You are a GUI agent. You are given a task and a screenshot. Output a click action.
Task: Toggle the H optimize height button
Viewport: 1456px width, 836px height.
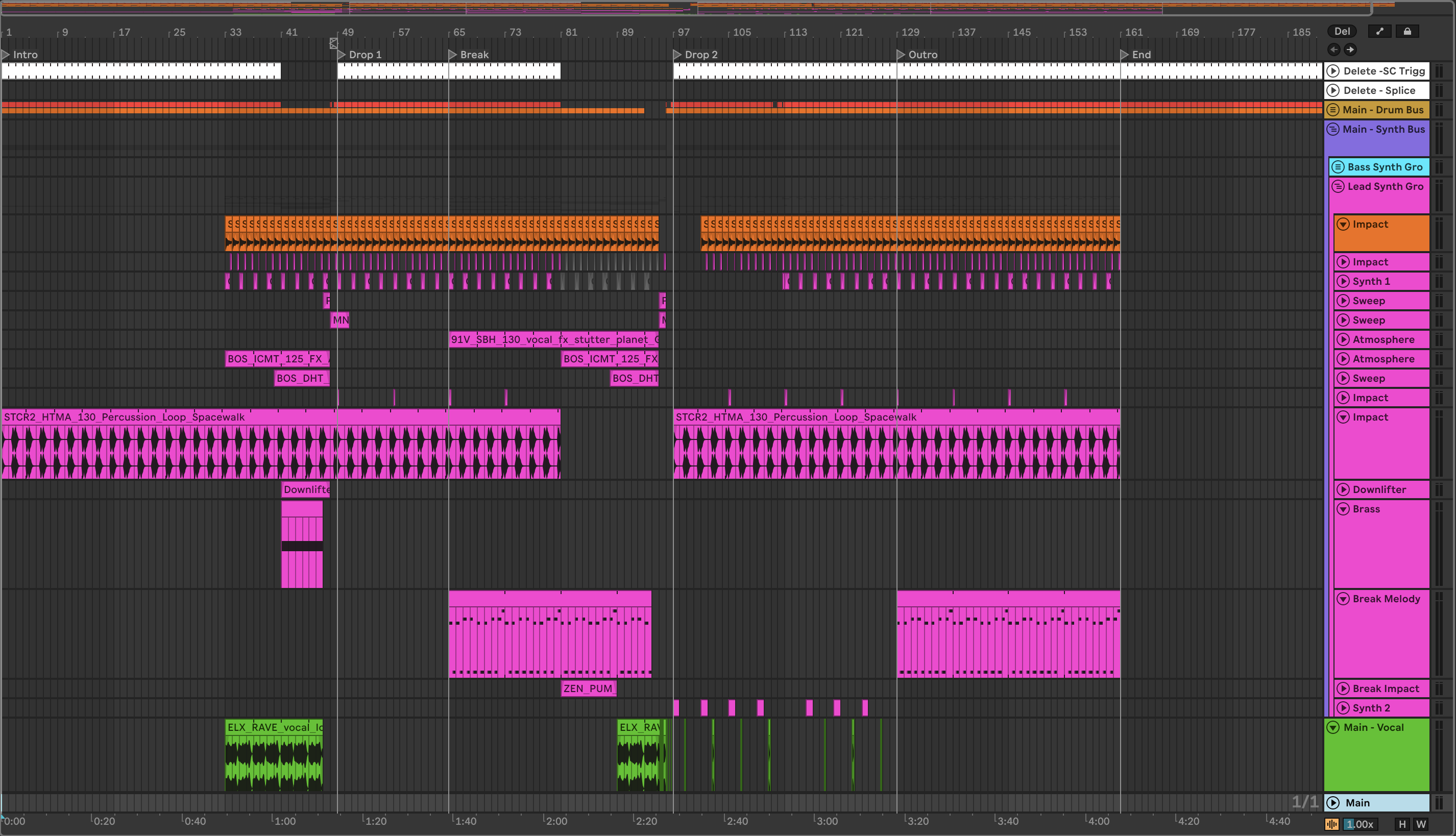click(1402, 824)
